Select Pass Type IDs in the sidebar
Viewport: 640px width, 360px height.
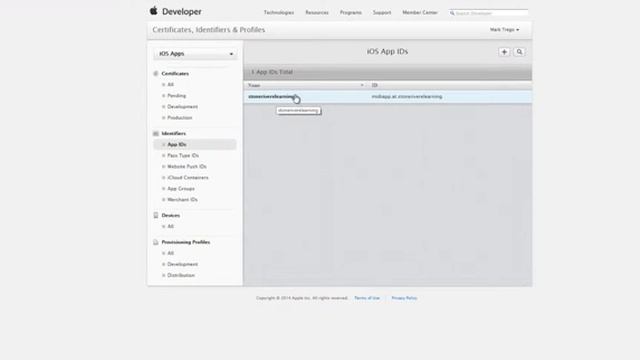pos(183,156)
